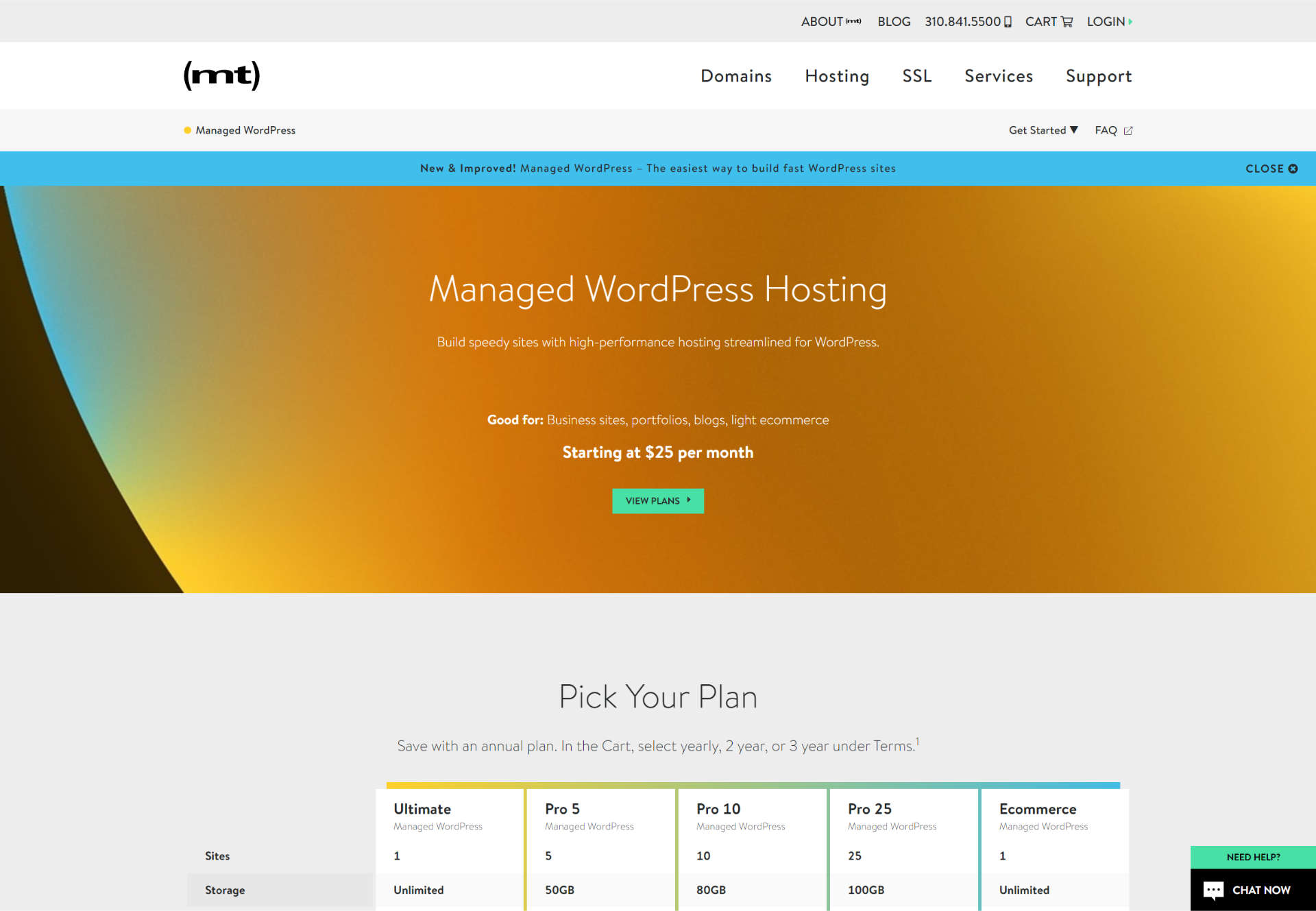The height and width of the screenshot is (911, 1316).
Task: Click the (mt) Media Temple logo
Action: point(221,75)
